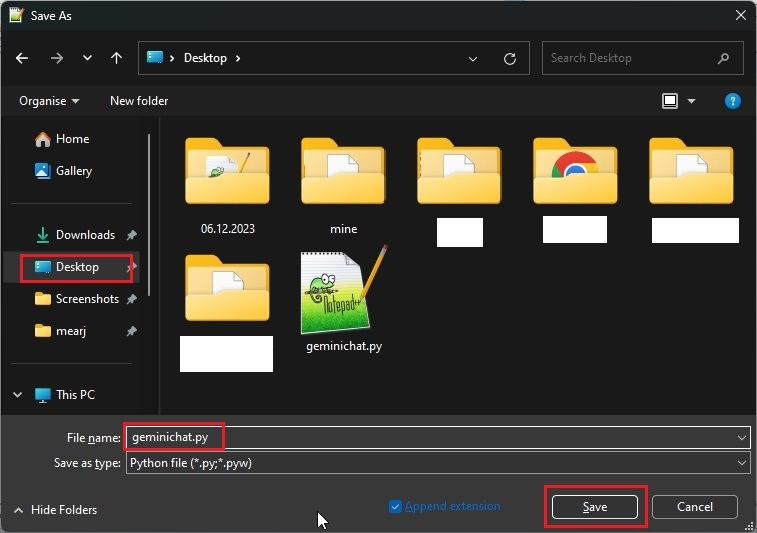This screenshot has width=757, height=533.
Task: Click the Save button
Action: 595,507
